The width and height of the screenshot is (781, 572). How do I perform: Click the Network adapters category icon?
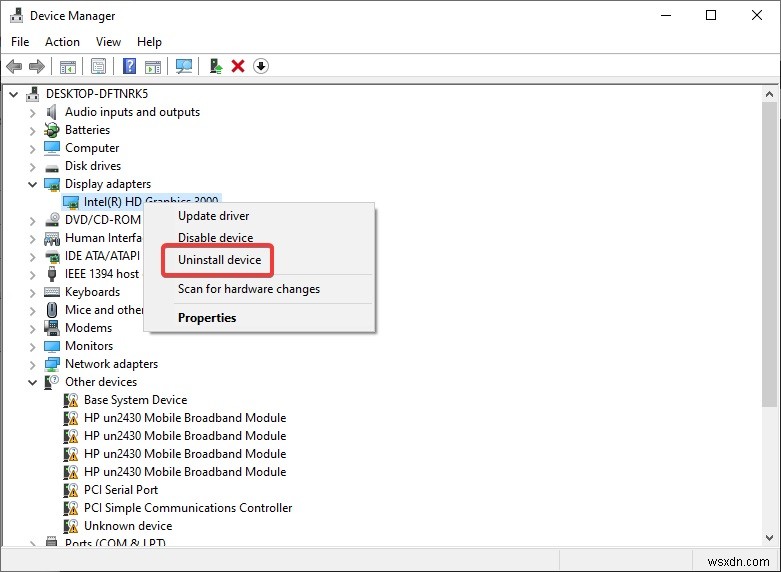click(52, 364)
